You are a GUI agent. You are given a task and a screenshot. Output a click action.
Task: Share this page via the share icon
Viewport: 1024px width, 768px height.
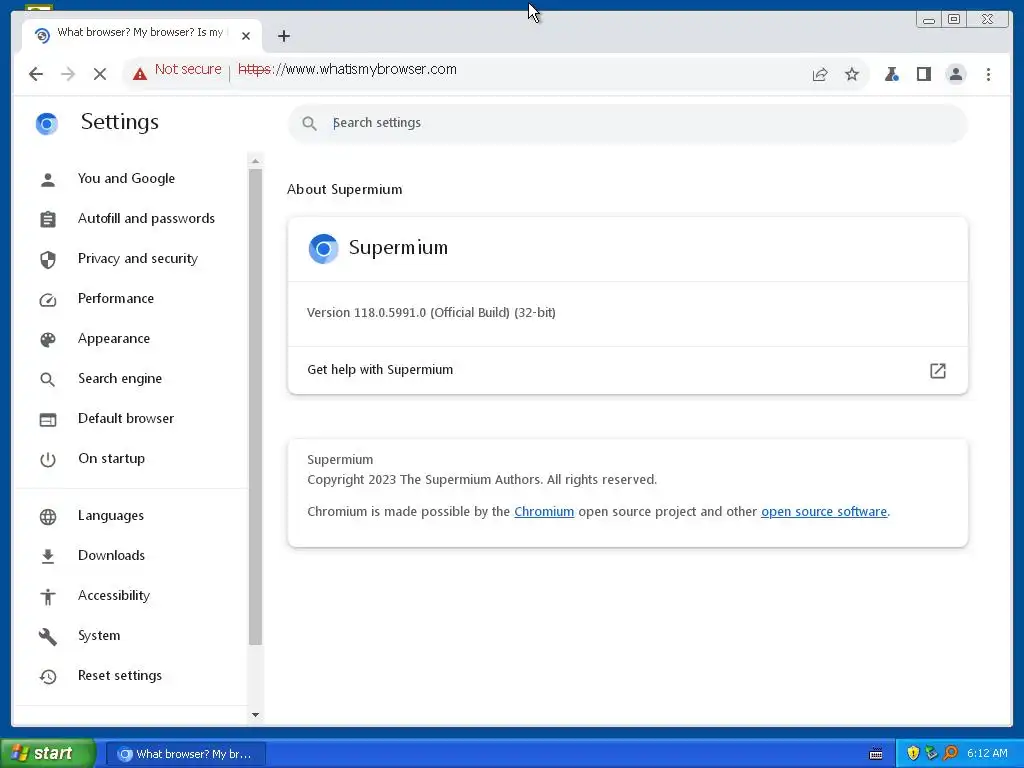tap(820, 74)
